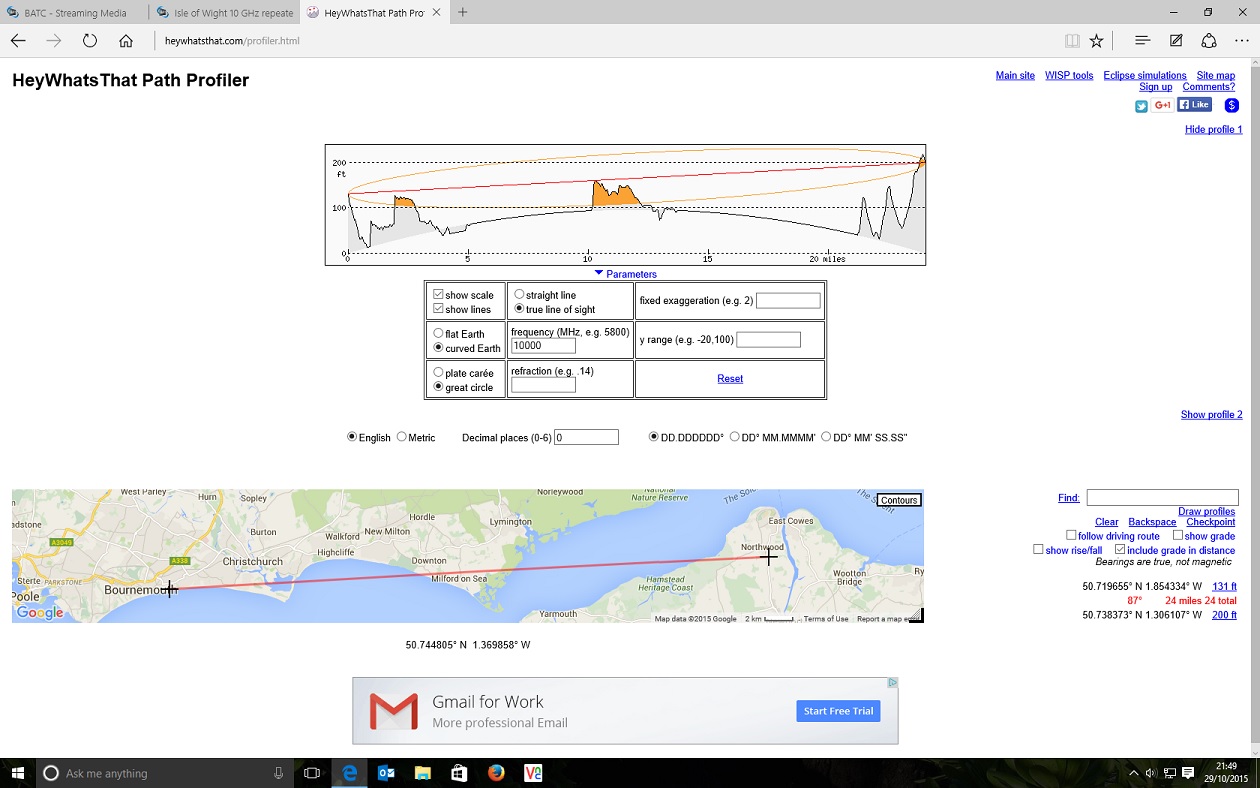Click the Show profile 2 link
Screen dimensions: 1260x788
[x=1212, y=415]
